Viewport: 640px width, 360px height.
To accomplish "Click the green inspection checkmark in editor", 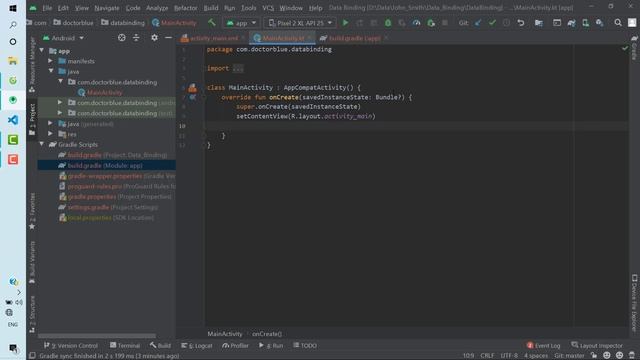I will [625, 49].
